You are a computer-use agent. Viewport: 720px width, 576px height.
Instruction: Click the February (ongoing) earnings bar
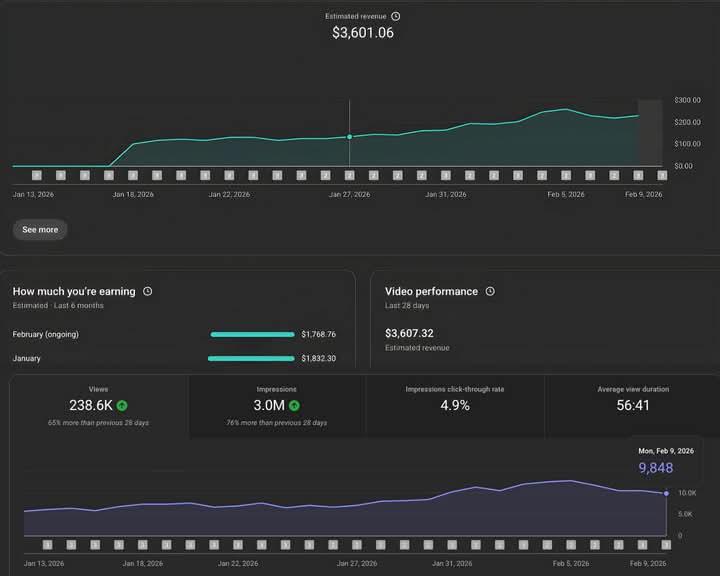(252, 335)
